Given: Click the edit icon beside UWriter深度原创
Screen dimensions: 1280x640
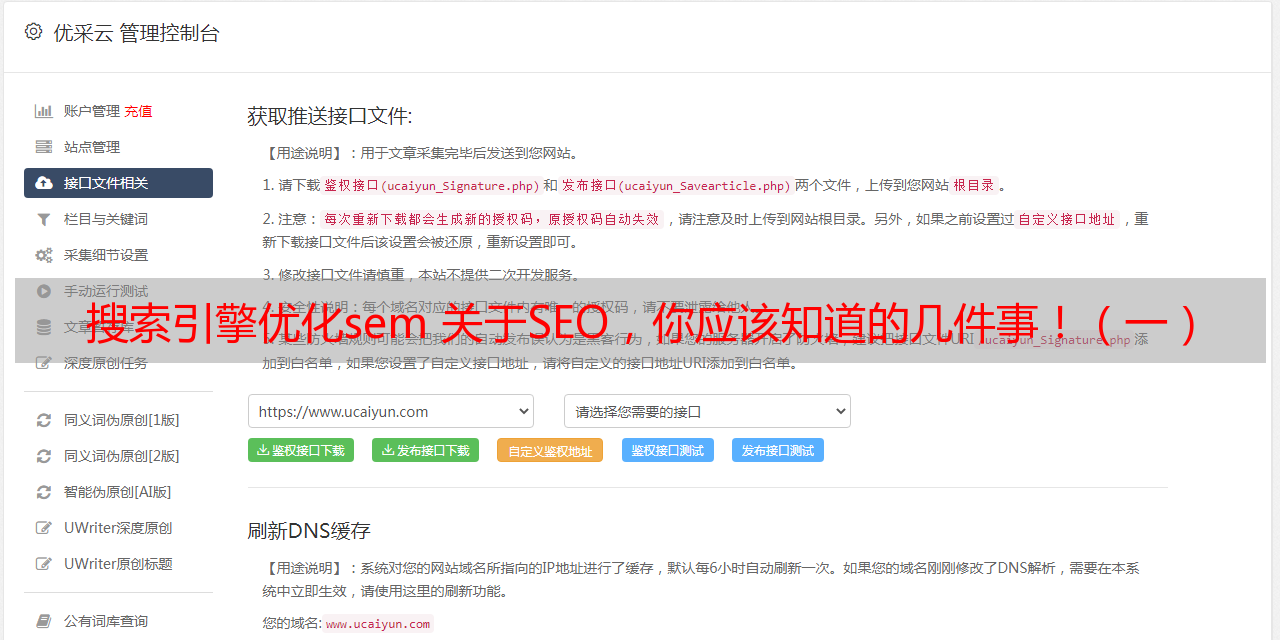Looking at the screenshot, I should point(44,528).
